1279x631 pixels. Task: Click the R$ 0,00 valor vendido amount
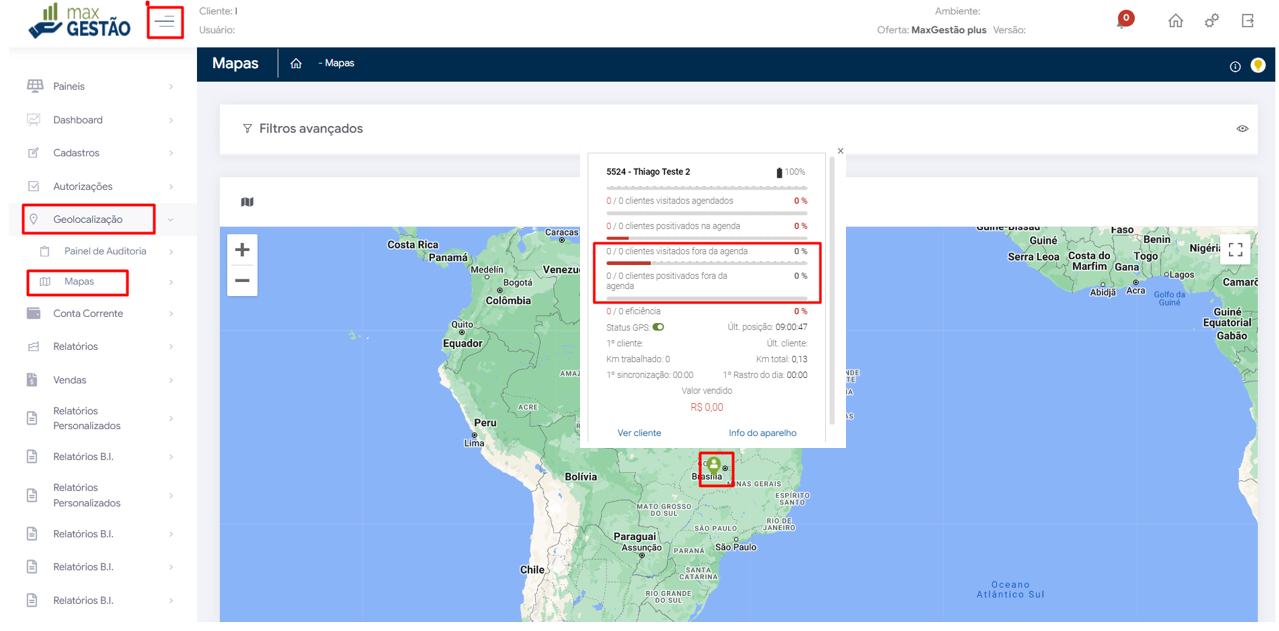pos(707,408)
